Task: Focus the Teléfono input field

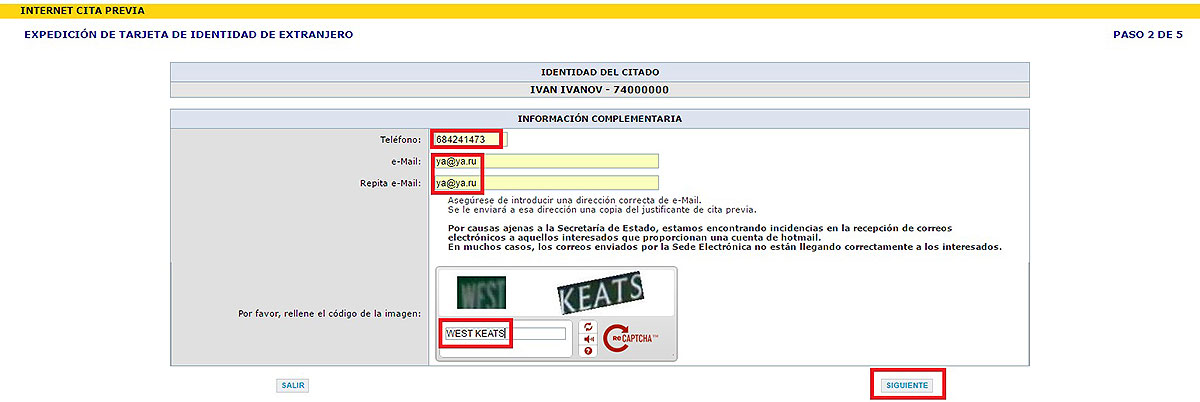Action: click(x=470, y=139)
